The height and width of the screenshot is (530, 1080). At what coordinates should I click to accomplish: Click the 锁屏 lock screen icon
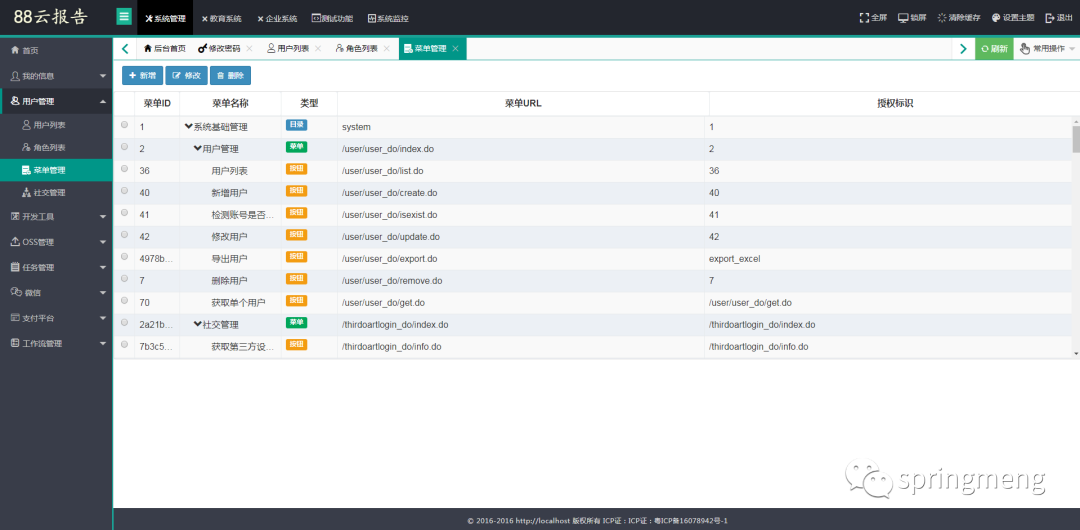[903, 18]
